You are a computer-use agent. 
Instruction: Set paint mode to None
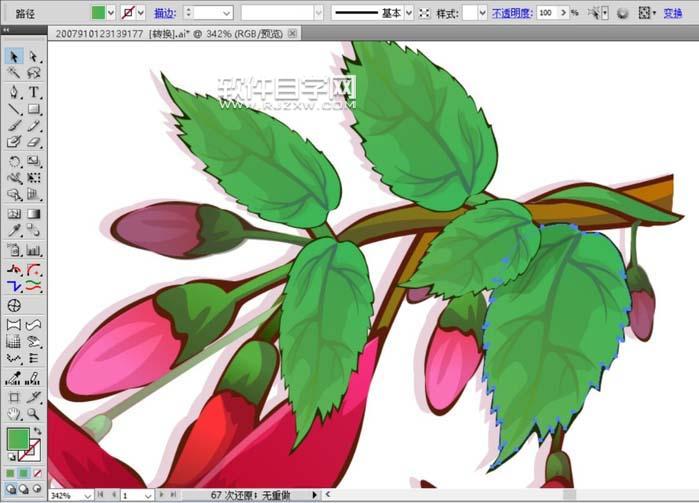(x=37, y=473)
